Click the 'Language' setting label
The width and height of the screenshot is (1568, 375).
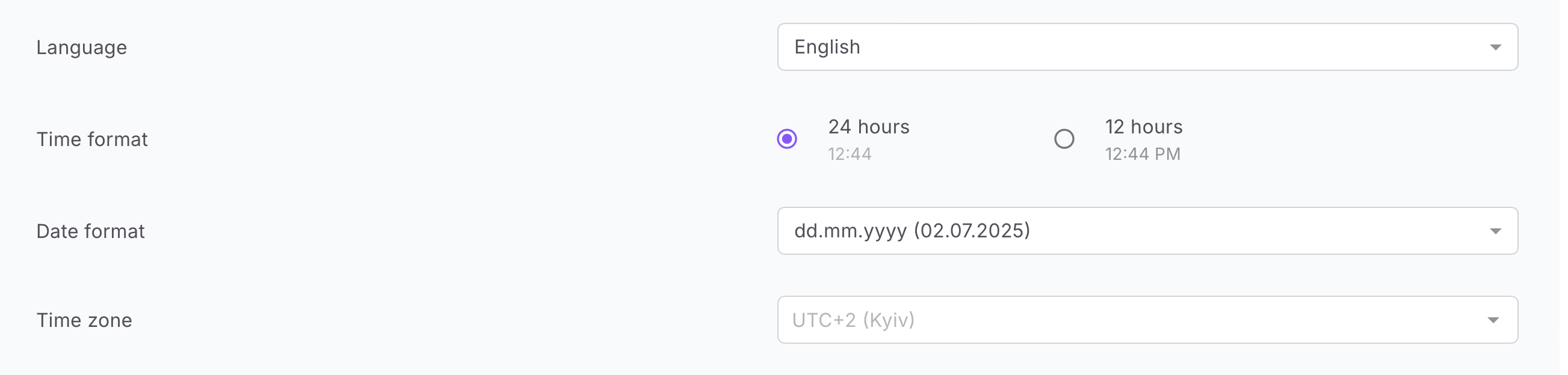pos(82,47)
